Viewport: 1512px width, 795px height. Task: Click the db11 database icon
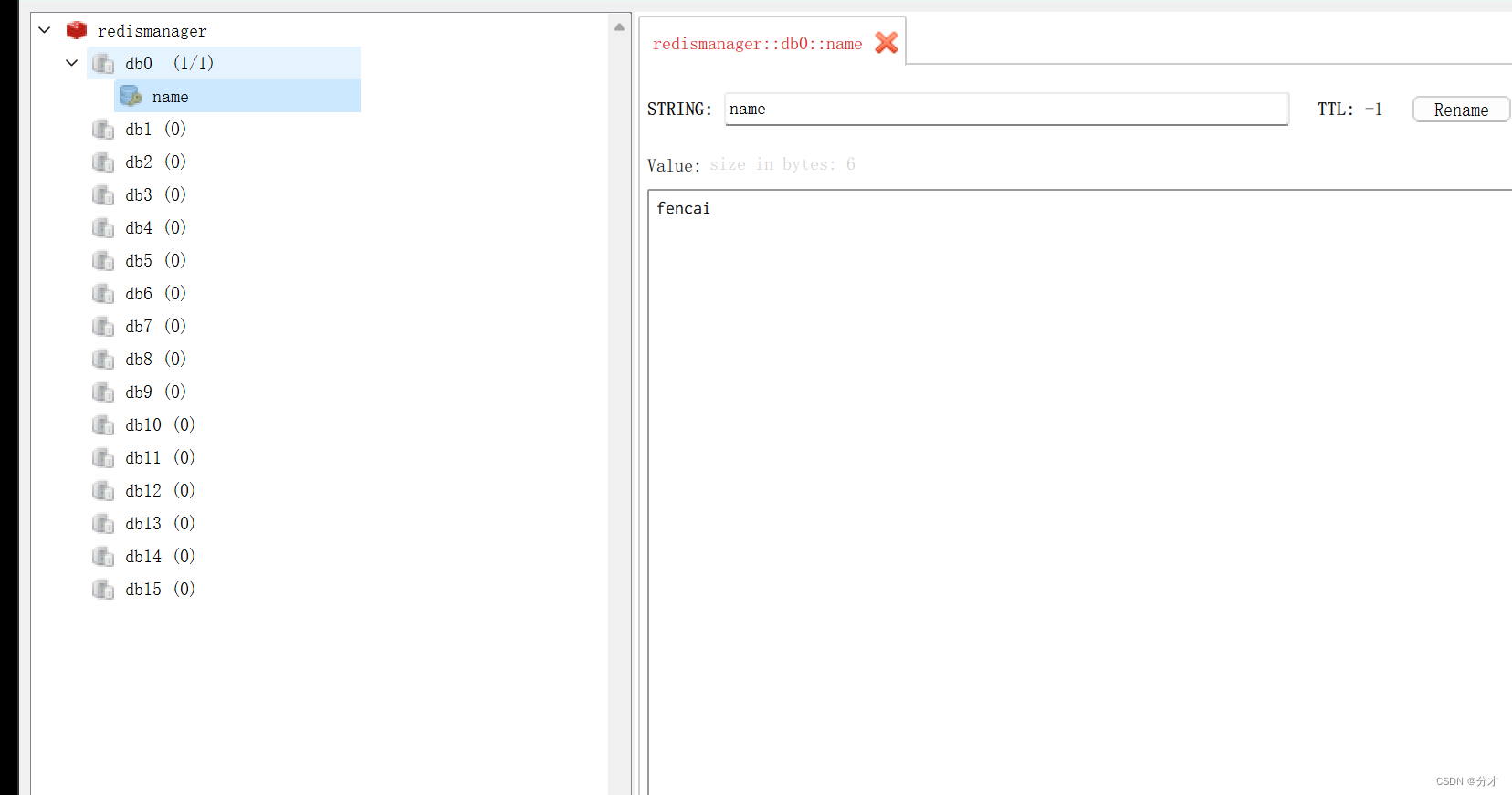(x=103, y=457)
